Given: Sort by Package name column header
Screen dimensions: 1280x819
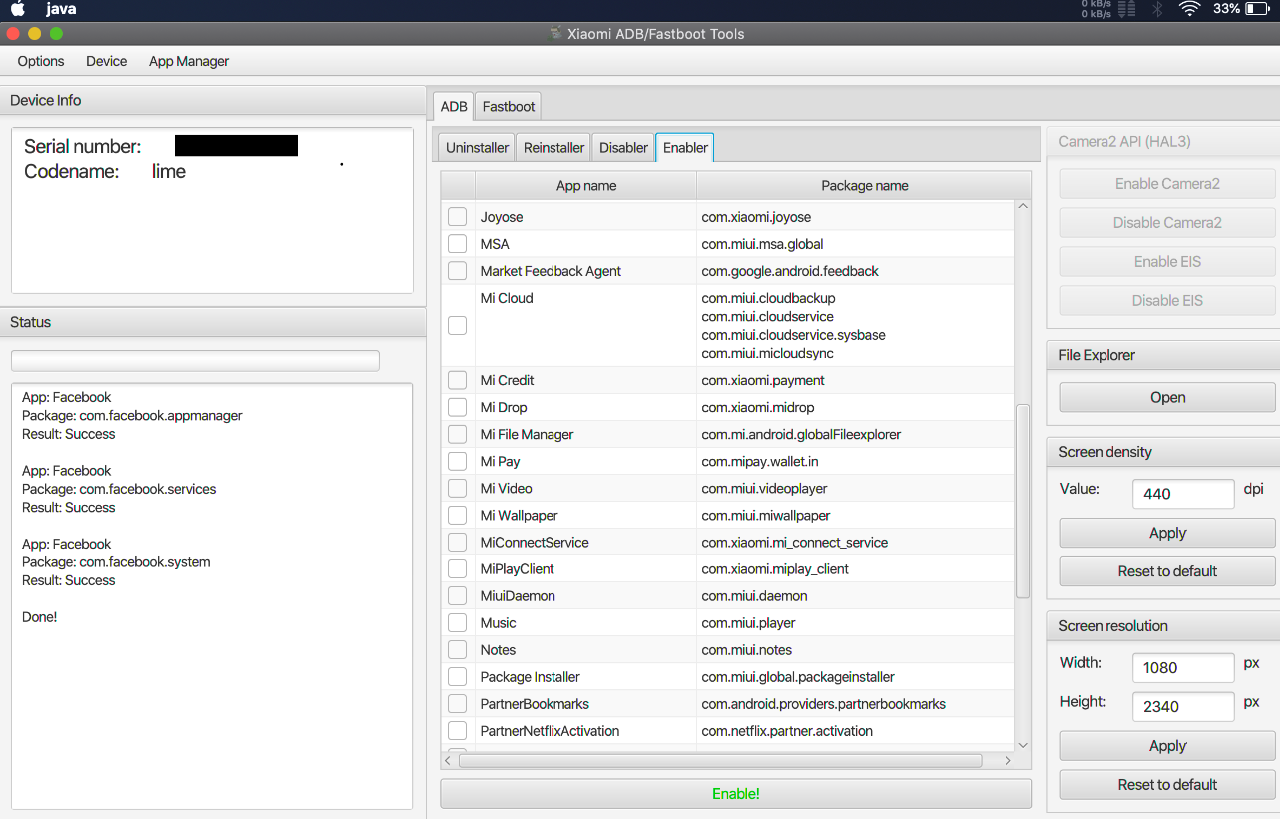Looking at the screenshot, I should [x=864, y=185].
